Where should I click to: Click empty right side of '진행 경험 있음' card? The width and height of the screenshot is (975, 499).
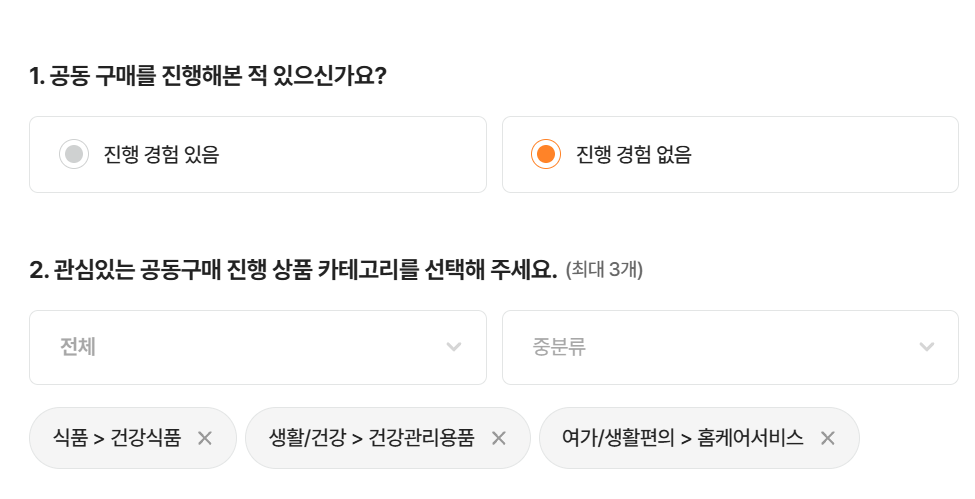point(380,154)
